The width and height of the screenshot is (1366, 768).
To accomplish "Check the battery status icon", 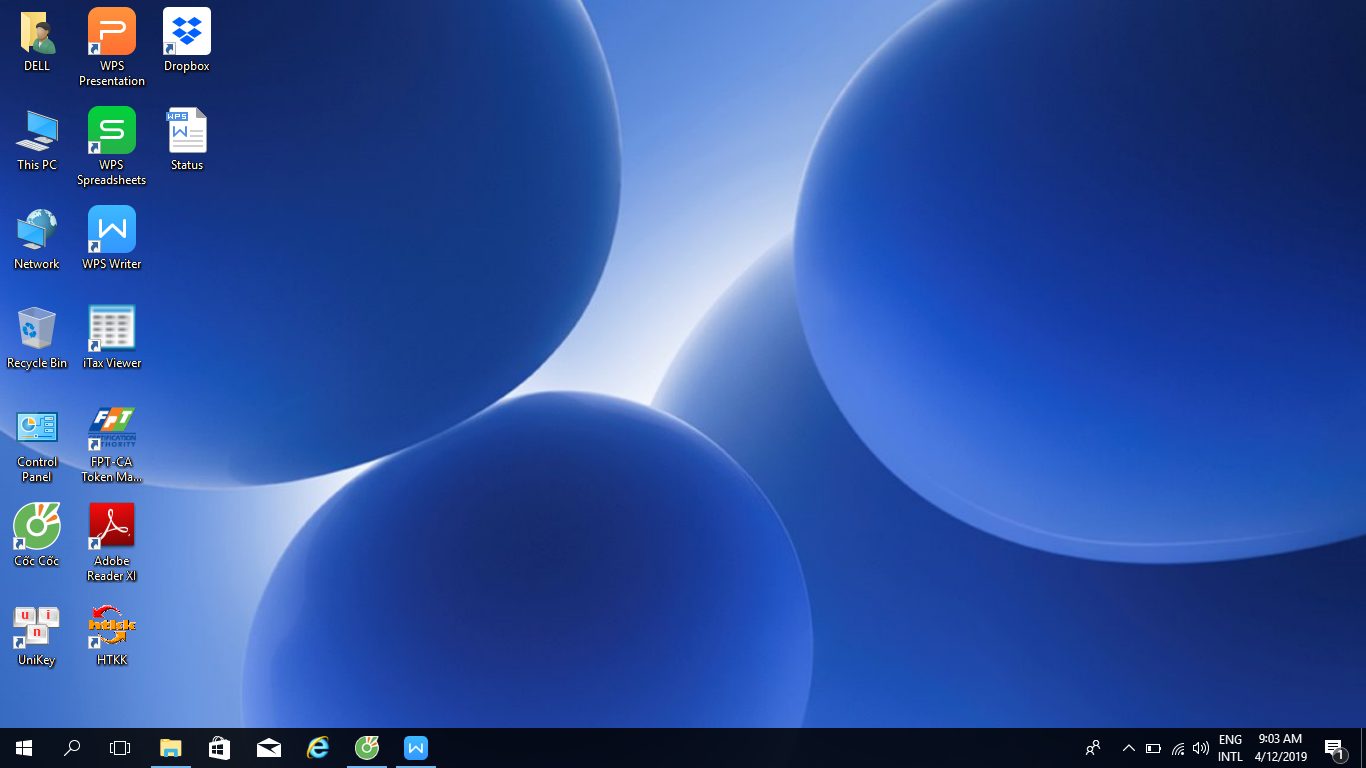I will point(1153,748).
